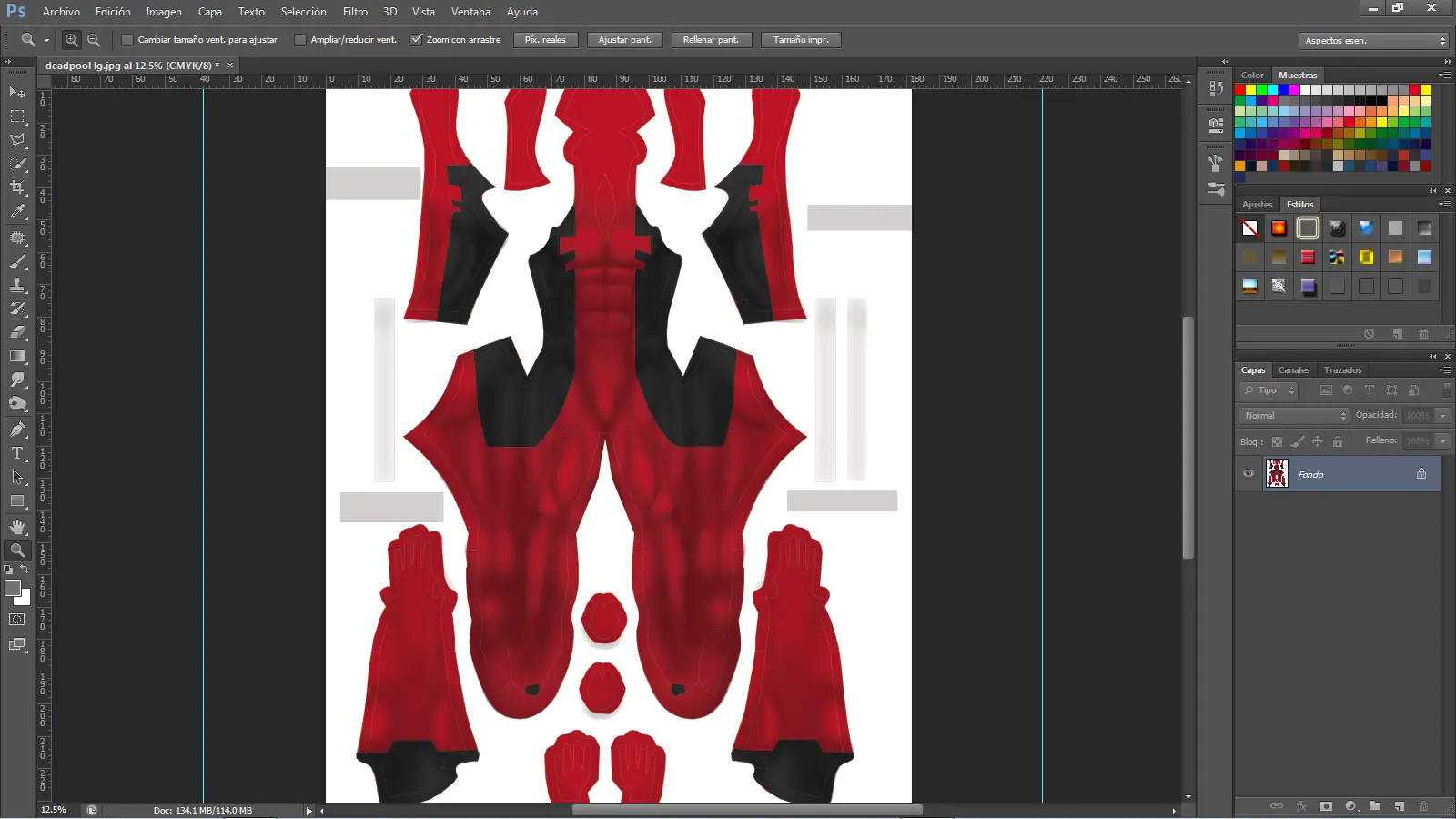Click the 'Ajustar pant.' button
Viewport: 1456px width, 819px height.
click(624, 40)
